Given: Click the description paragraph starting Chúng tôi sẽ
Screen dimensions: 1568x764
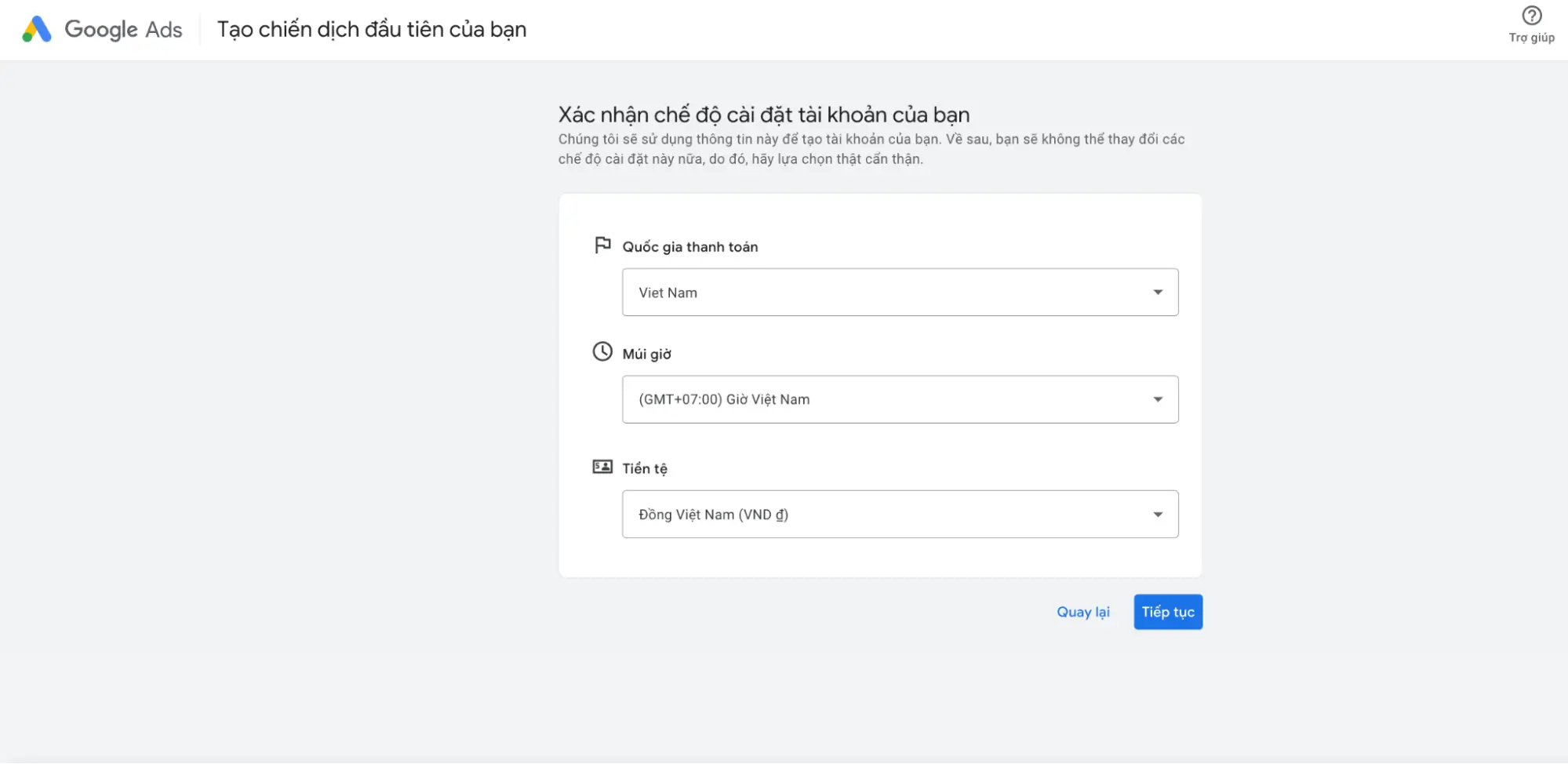Looking at the screenshot, I should pos(871,149).
